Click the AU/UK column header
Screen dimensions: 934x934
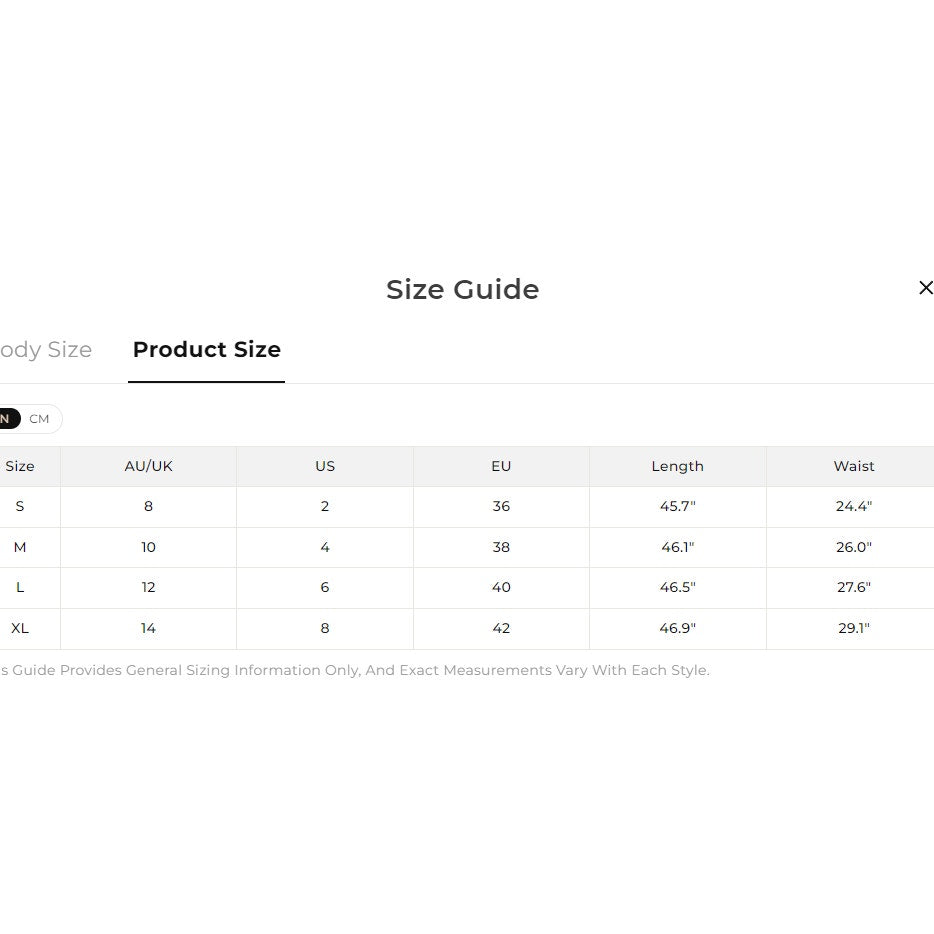tap(148, 466)
